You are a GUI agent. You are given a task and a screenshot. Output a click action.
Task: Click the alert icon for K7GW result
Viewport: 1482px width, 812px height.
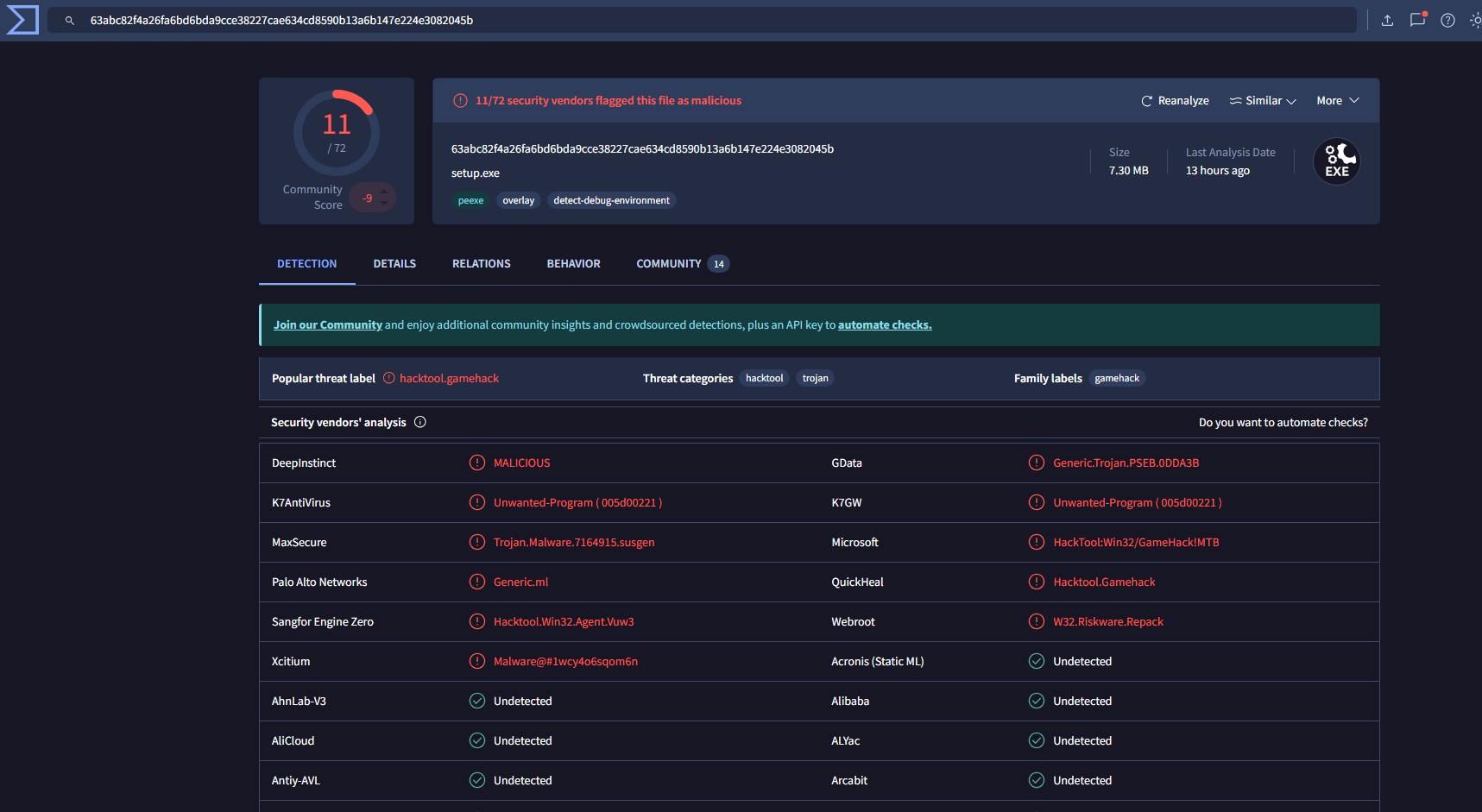(x=1037, y=502)
